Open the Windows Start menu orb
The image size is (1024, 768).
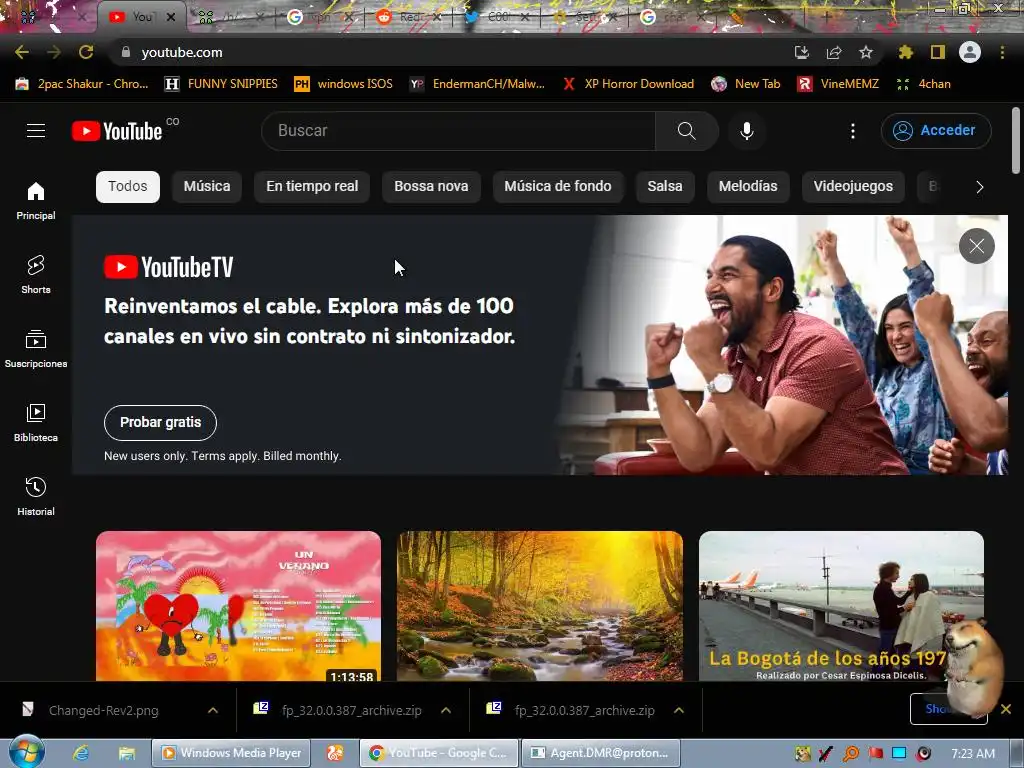click(x=26, y=752)
